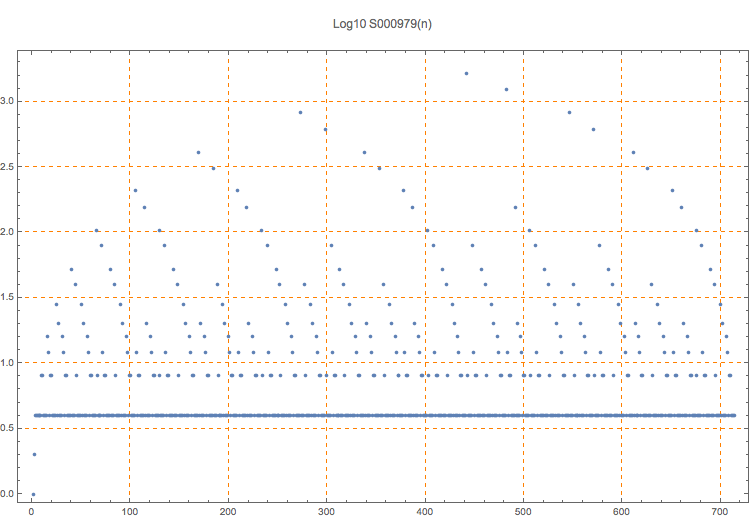Click the lowest data point at value 0.0
This screenshot has height=520, width=750.
33,494
